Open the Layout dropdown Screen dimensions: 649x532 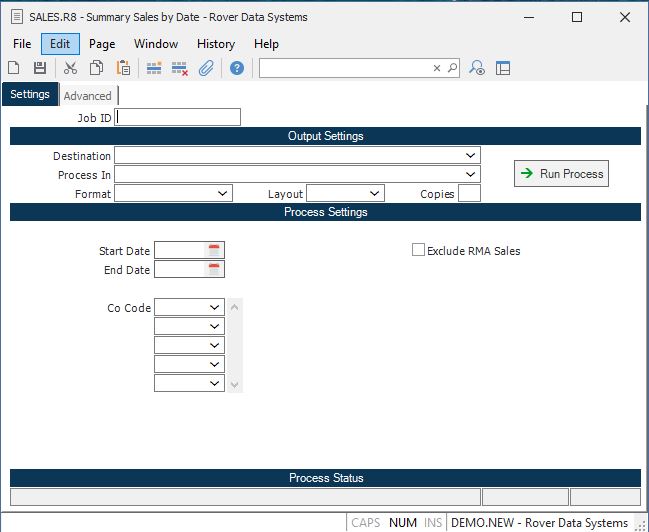tap(374, 194)
